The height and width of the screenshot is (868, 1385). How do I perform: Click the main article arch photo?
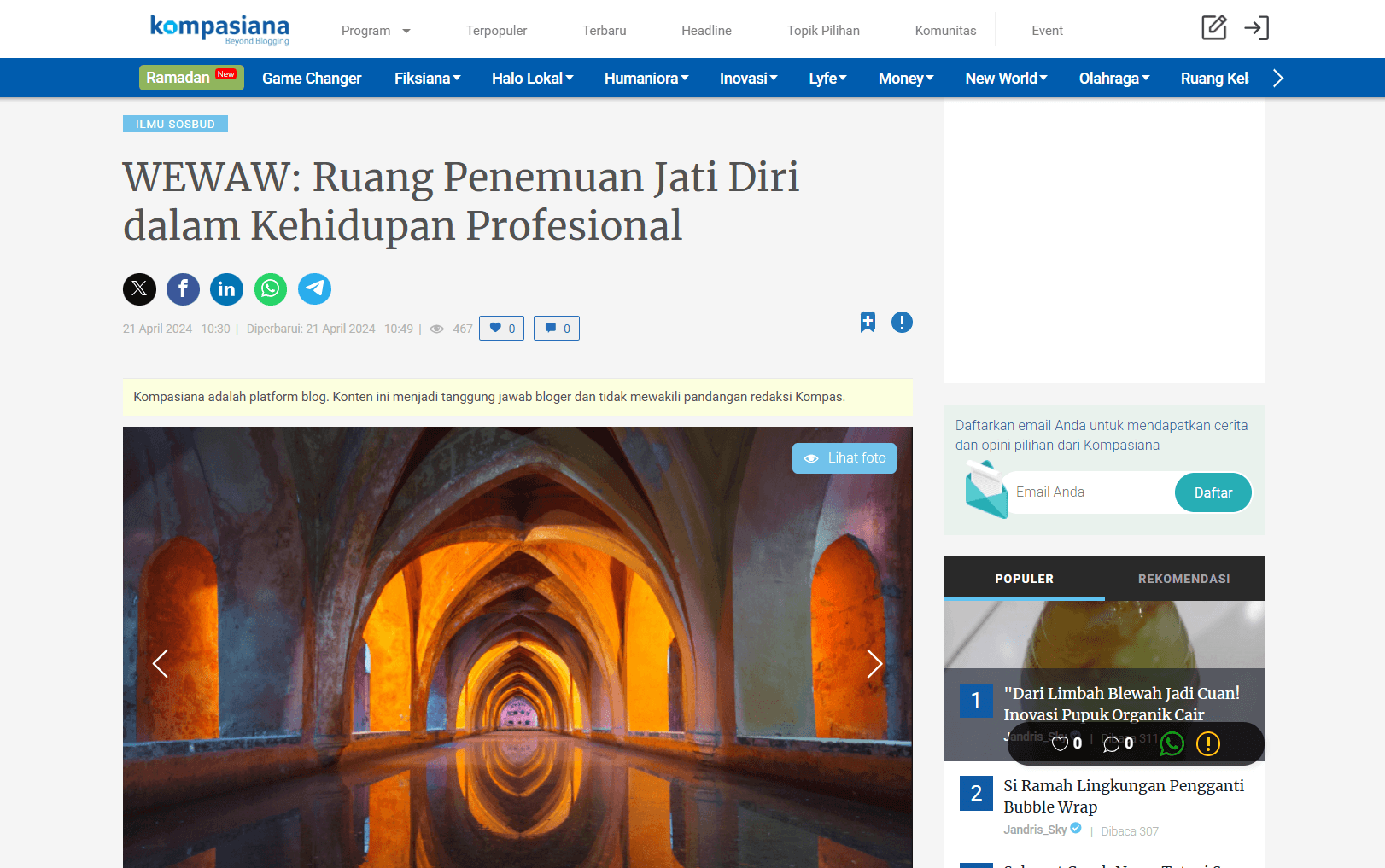[517, 647]
